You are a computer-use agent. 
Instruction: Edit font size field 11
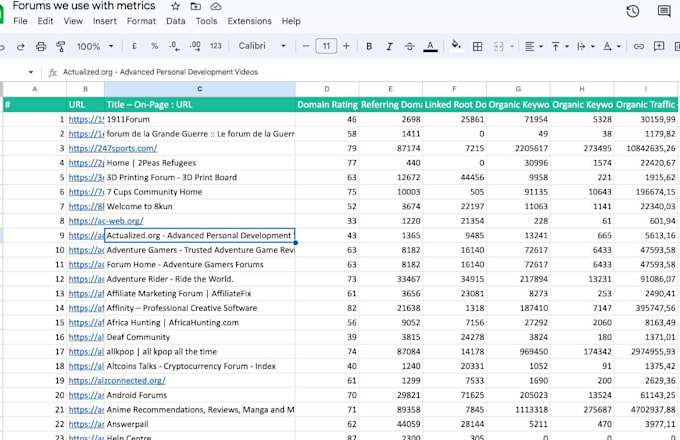pyautogui.click(x=326, y=46)
